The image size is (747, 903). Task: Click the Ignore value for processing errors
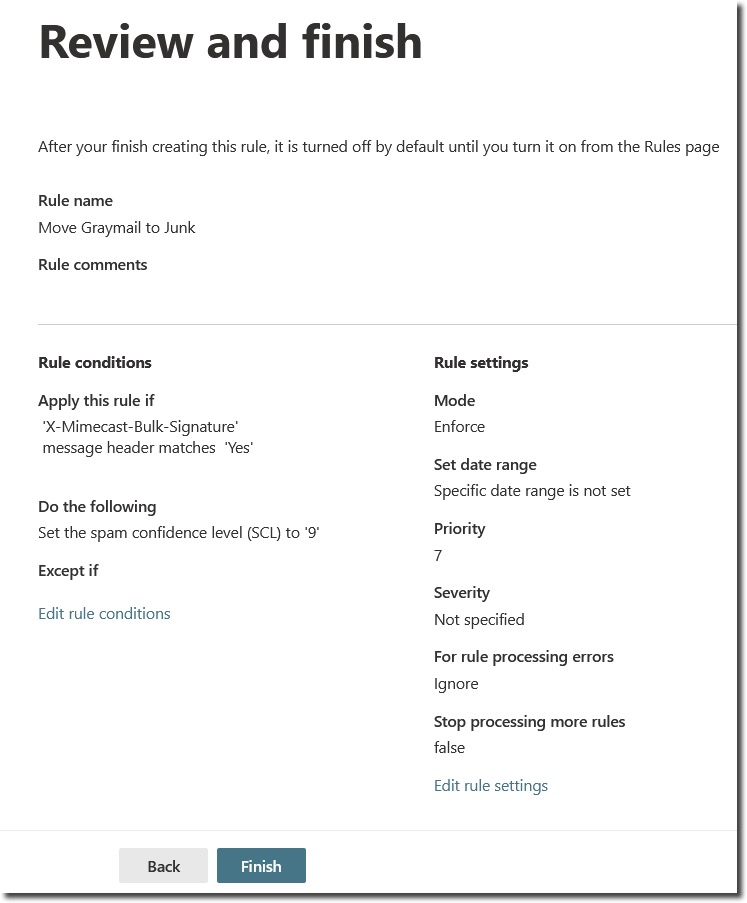456,684
